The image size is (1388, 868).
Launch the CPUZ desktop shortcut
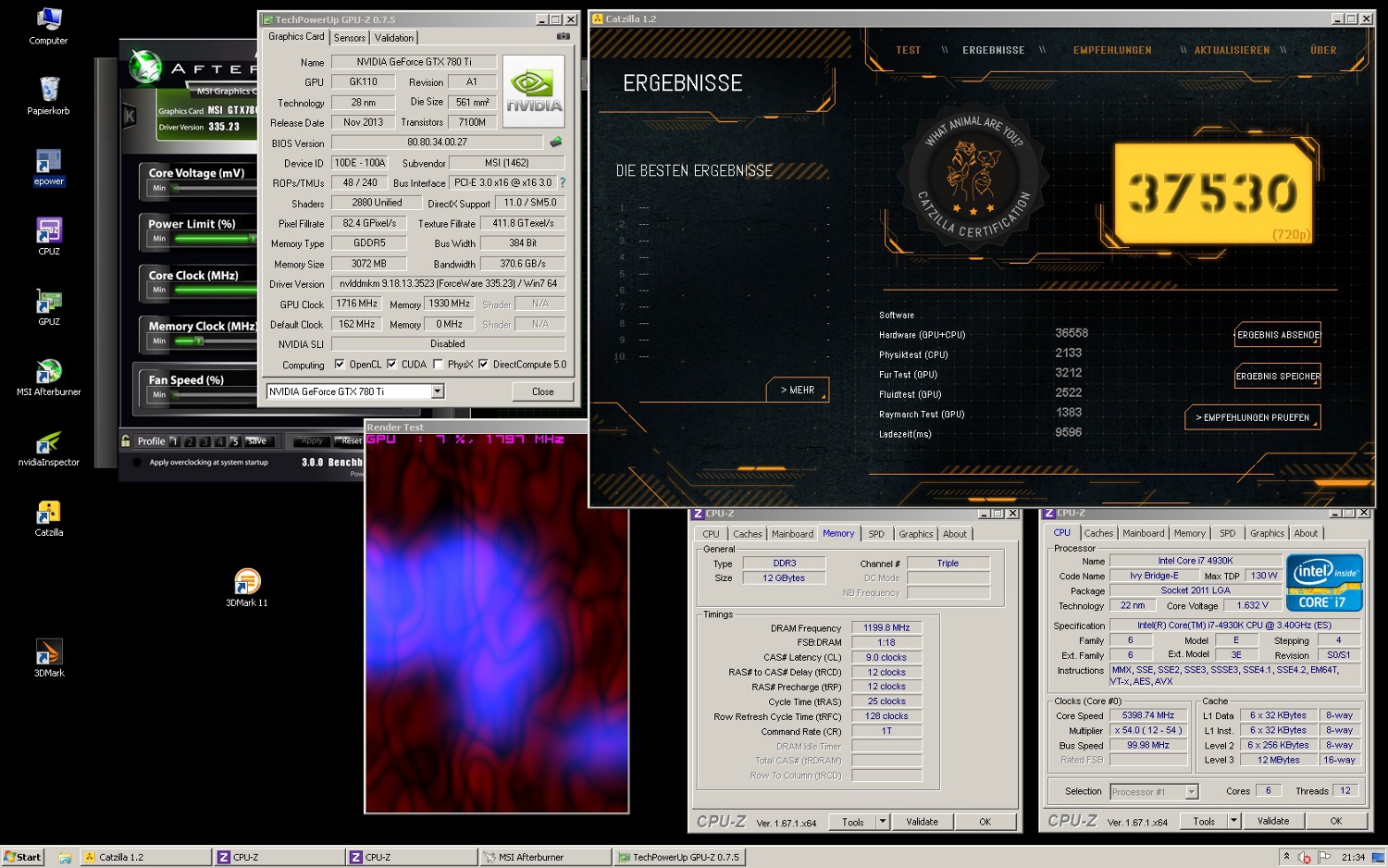click(x=48, y=236)
